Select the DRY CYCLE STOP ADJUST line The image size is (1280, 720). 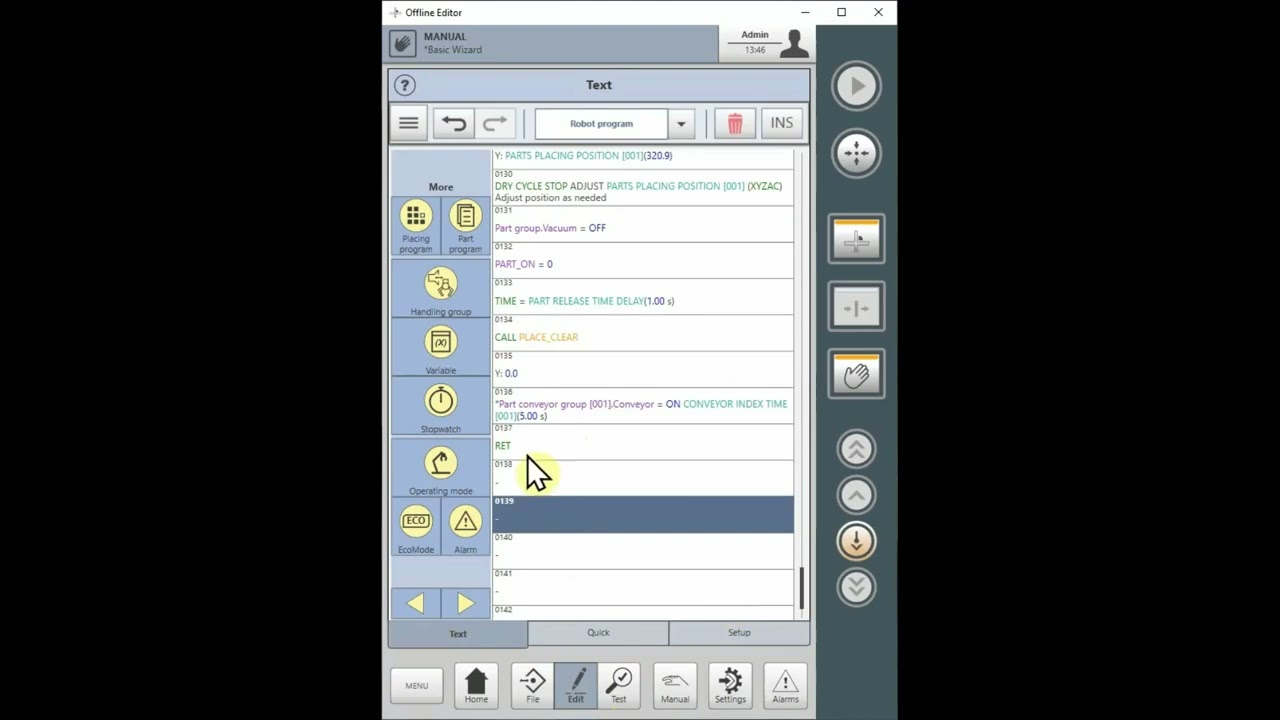pos(643,187)
